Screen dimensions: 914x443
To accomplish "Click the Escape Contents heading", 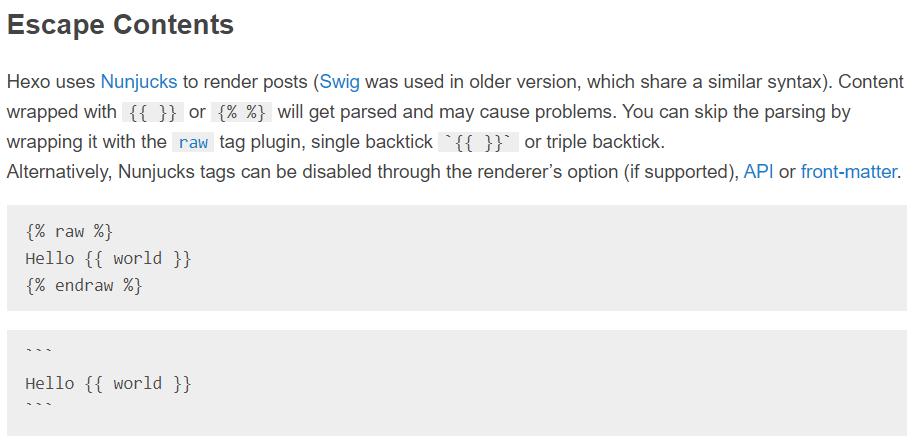I will pyautogui.click(x=120, y=25).
